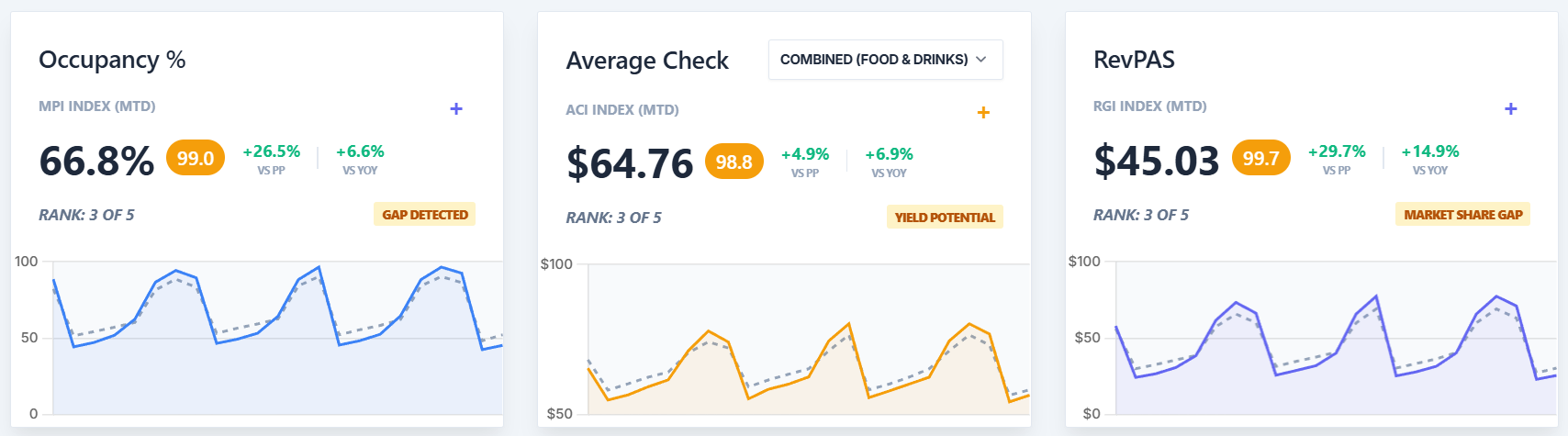Expand Average Check ACI index plus icon
The width and height of the screenshot is (1568, 436).
coord(983,112)
